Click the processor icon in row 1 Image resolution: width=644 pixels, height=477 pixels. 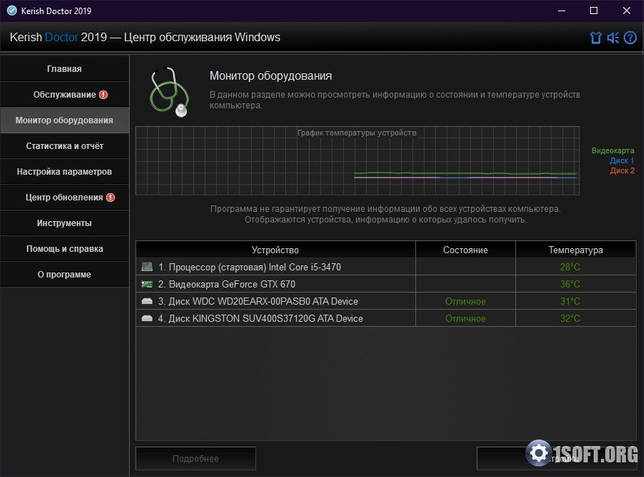click(x=147, y=267)
